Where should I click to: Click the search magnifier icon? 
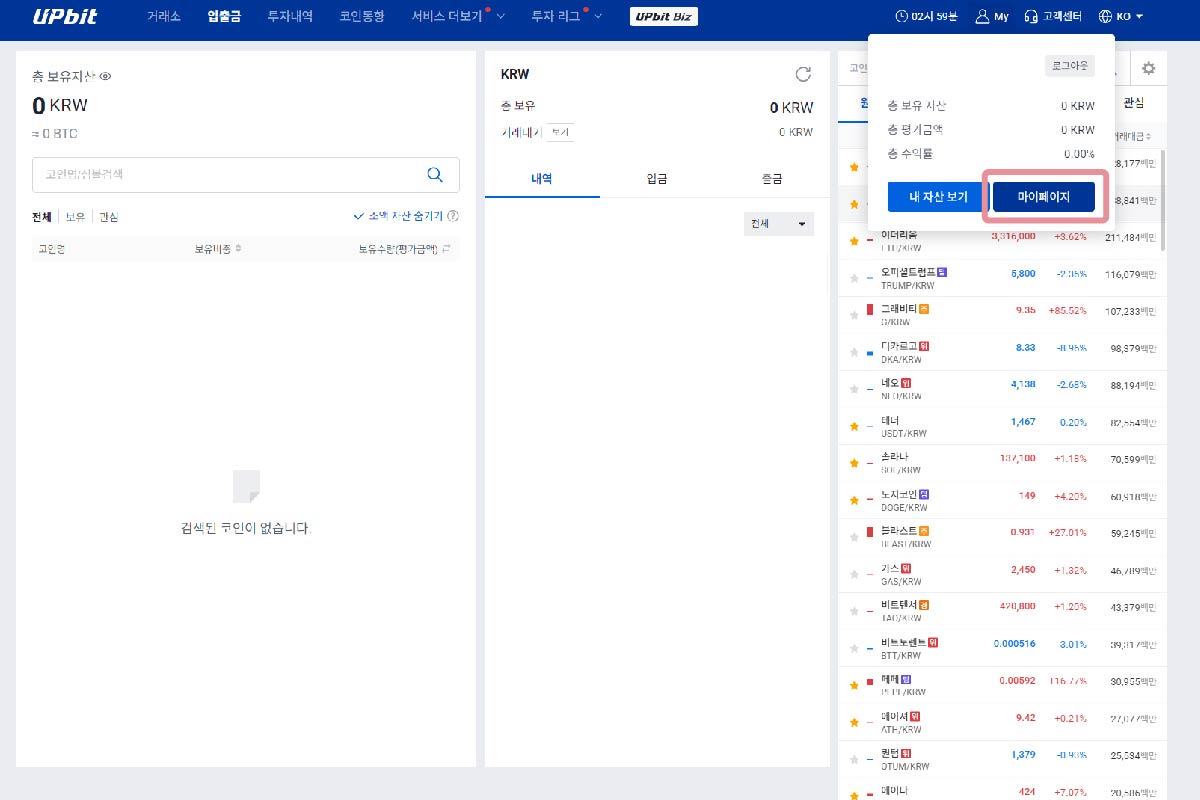[x=435, y=175]
